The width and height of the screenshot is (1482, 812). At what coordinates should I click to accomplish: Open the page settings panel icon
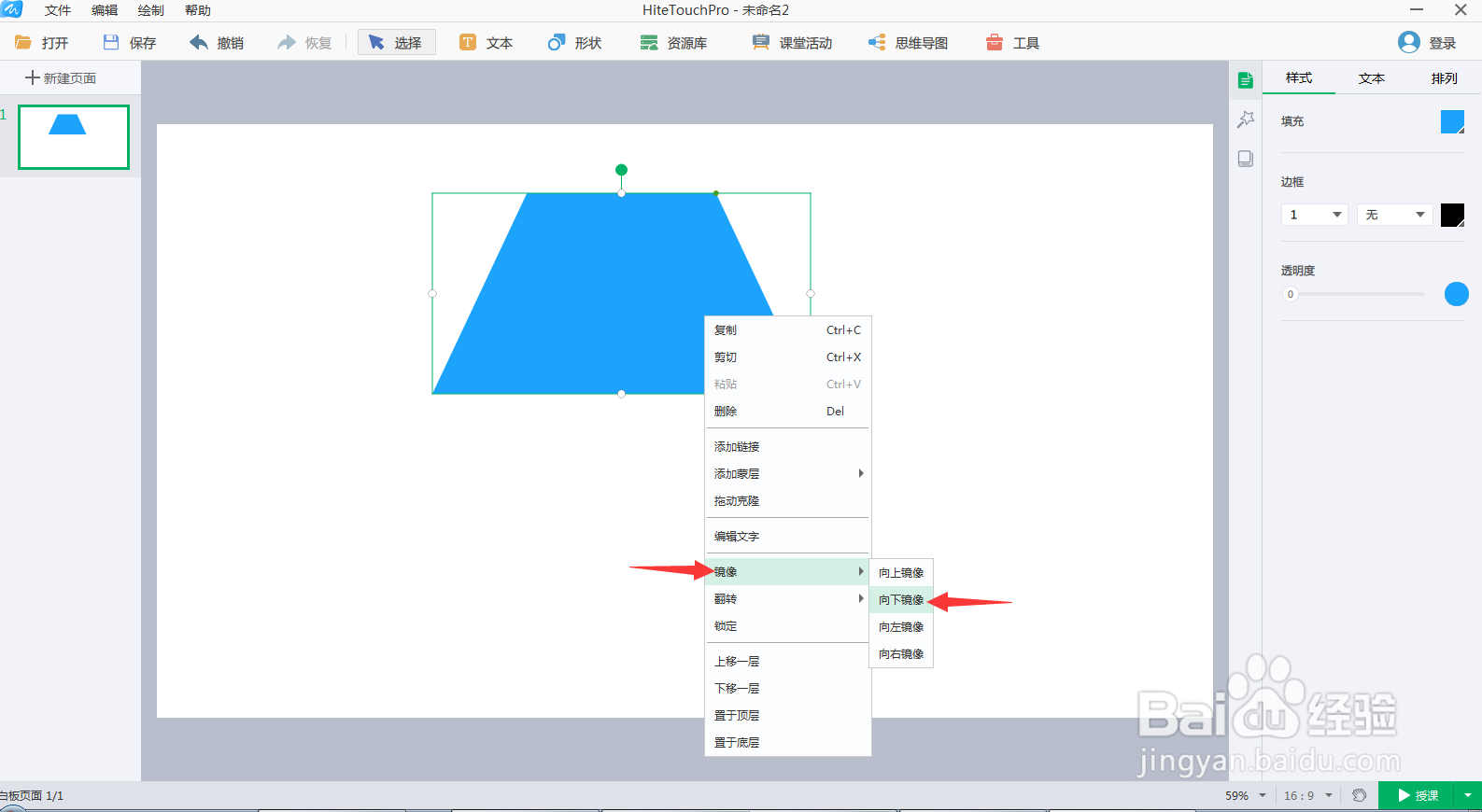point(1245,159)
